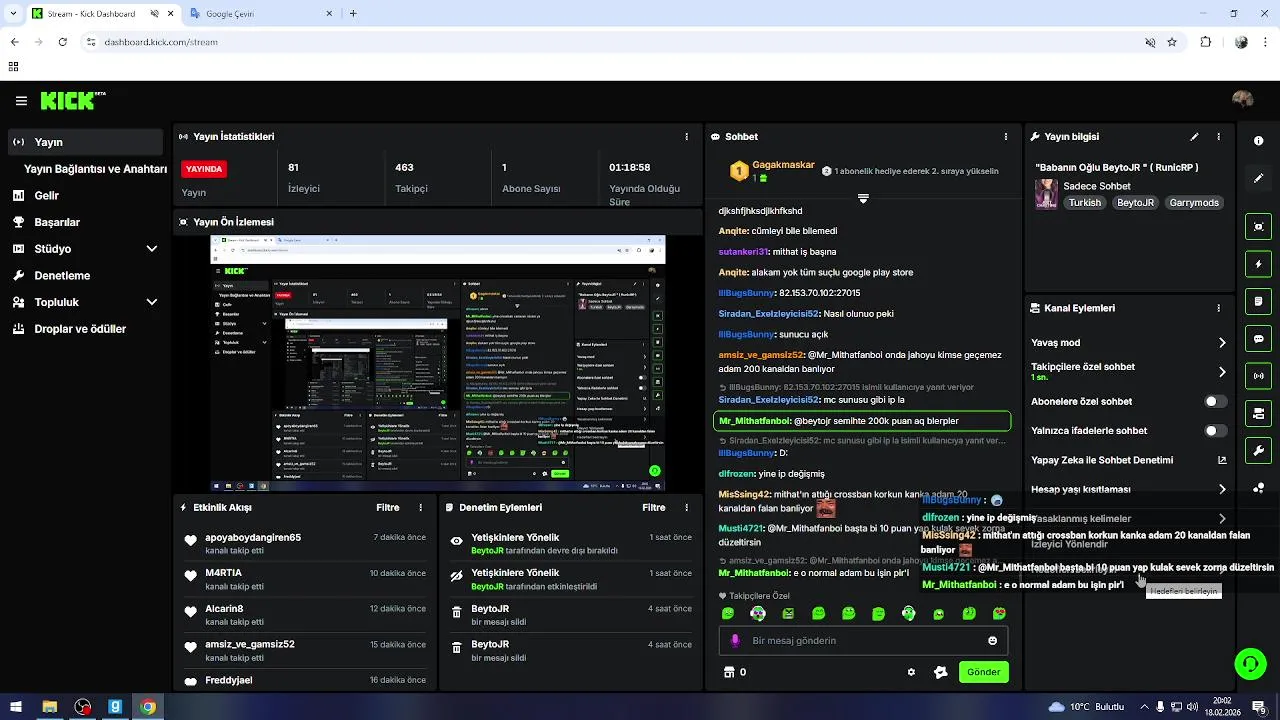The width and height of the screenshot is (1280, 720).
Task: Open the user profile avatar menu
Action: coord(1243,99)
